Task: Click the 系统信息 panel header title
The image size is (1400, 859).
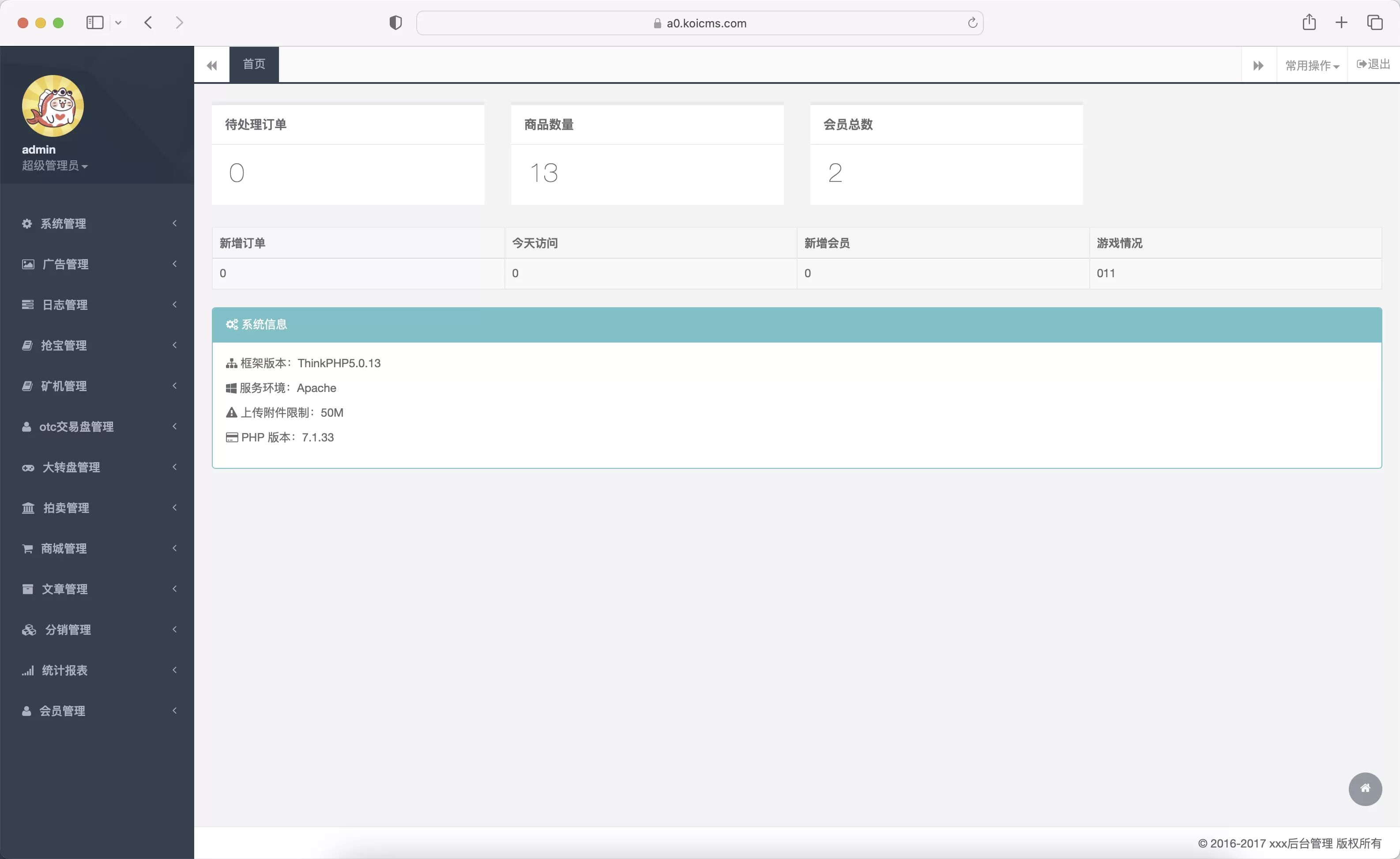Action: coord(264,324)
